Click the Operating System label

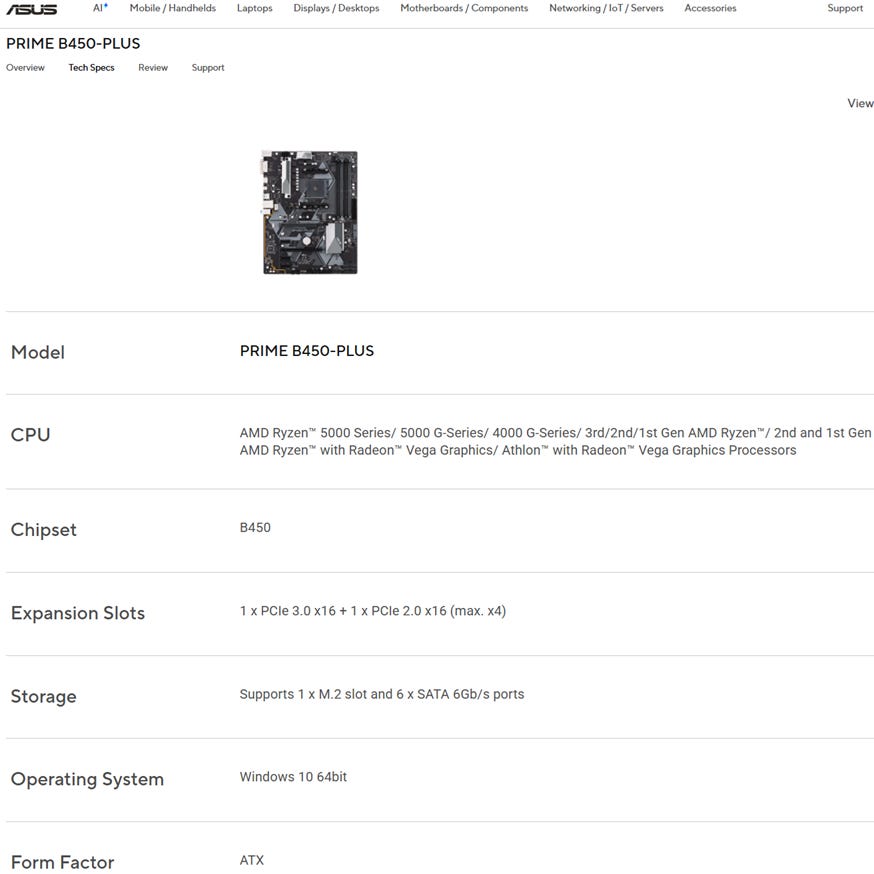point(87,779)
